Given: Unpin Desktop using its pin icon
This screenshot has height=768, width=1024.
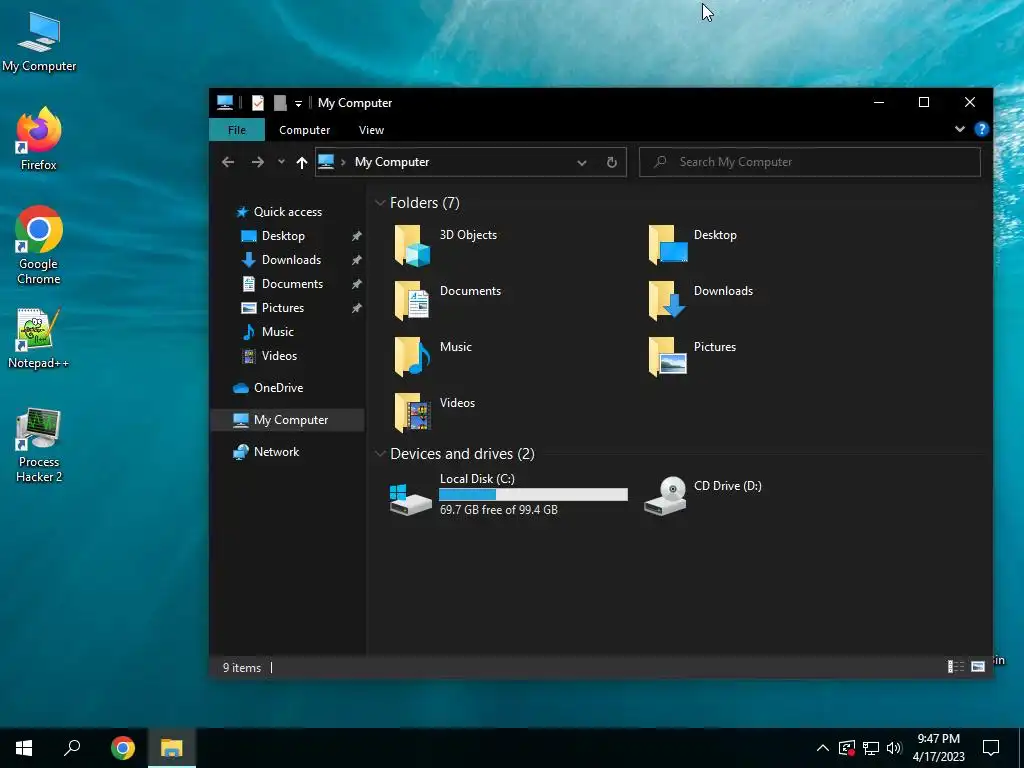Looking at the screenshot, I should [x=357, y=236].
